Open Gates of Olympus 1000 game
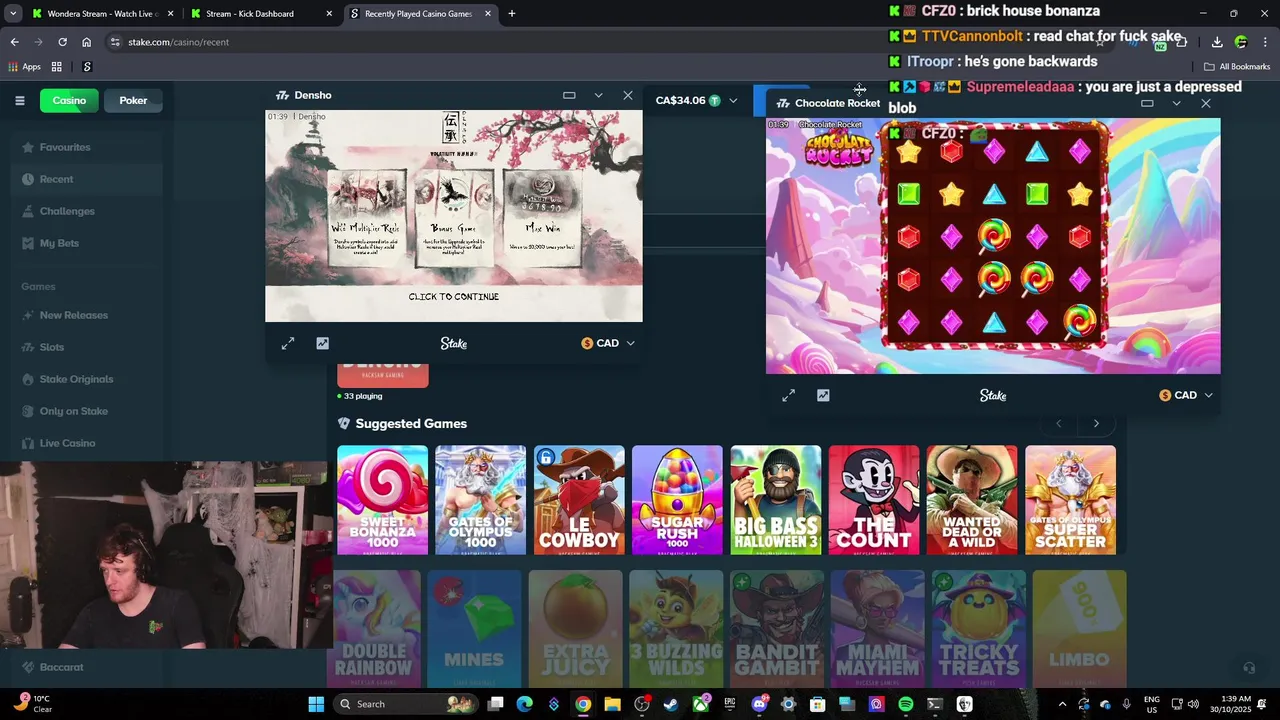The height and width of the screenshot is (720, 1280). point(480,500)
